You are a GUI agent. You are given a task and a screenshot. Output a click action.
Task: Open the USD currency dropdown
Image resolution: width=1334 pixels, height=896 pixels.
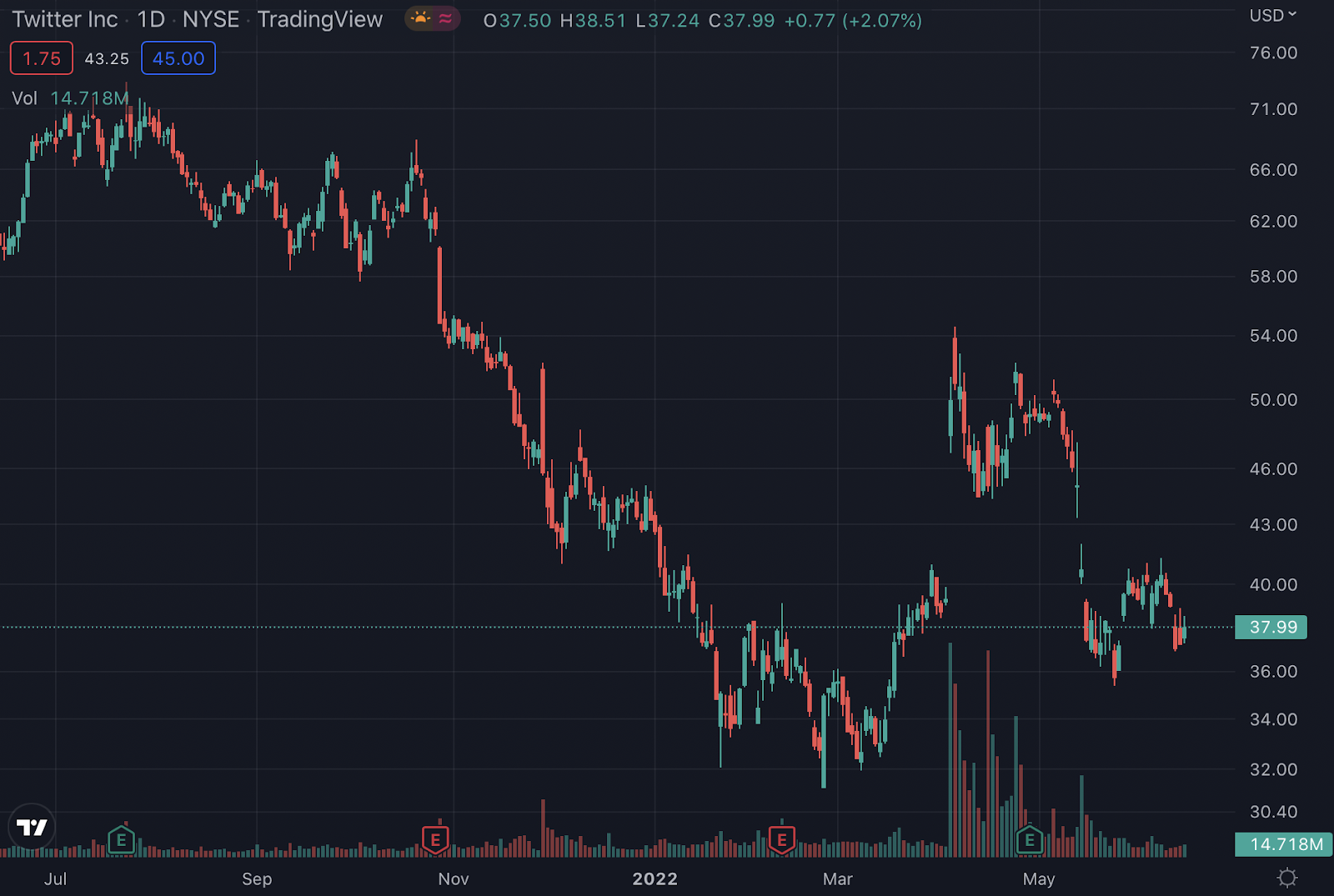click(x=1273, y=15)
